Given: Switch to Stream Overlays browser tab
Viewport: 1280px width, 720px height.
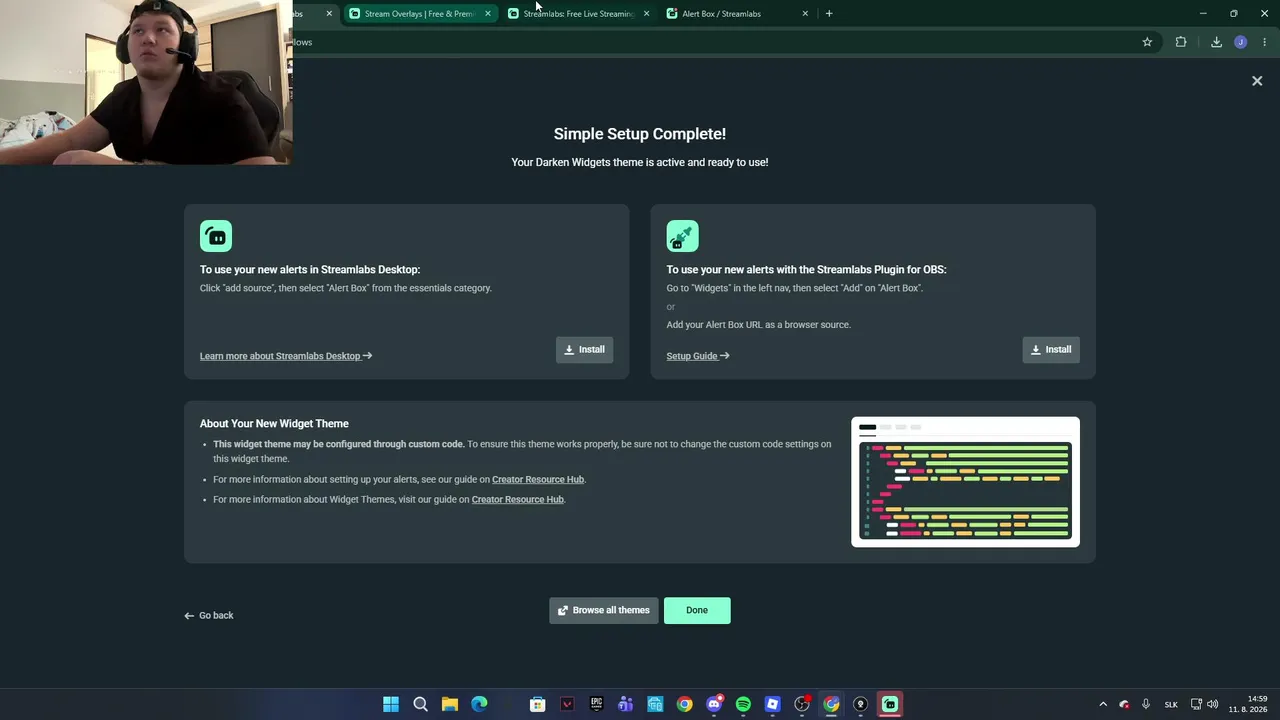Looking at the screenshot, I should tap(419, 14).
